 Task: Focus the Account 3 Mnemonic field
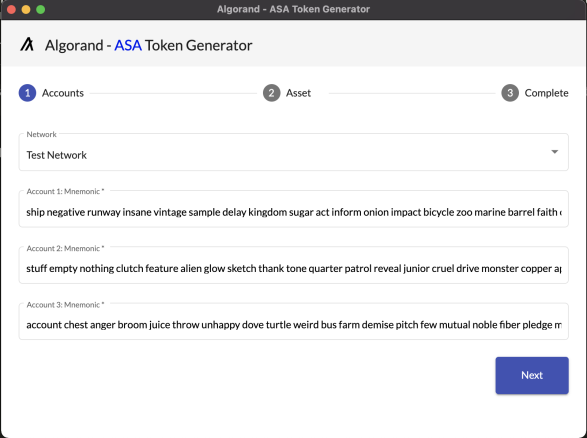pyautogui.click(x=294, y=322)
